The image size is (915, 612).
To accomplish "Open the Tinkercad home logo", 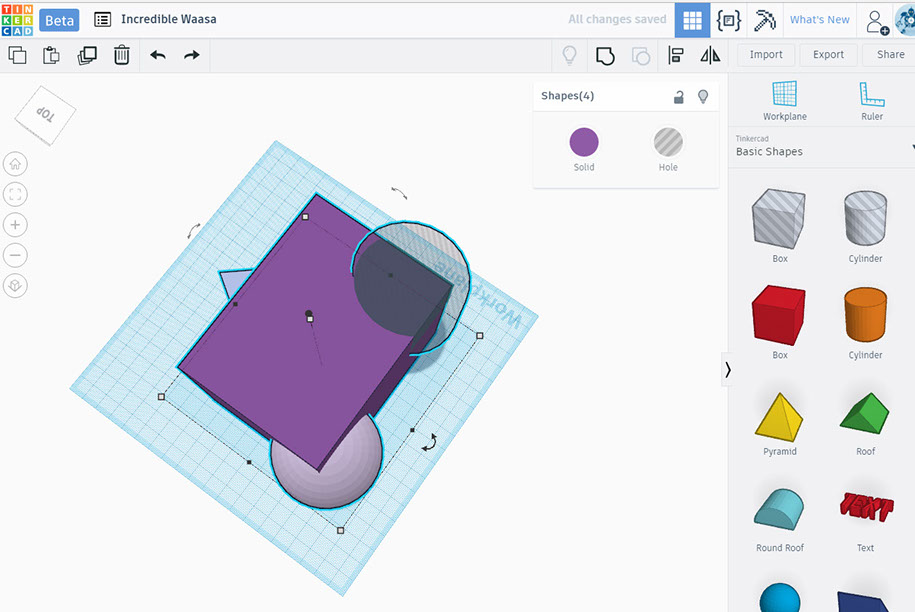I will (17, 20).
